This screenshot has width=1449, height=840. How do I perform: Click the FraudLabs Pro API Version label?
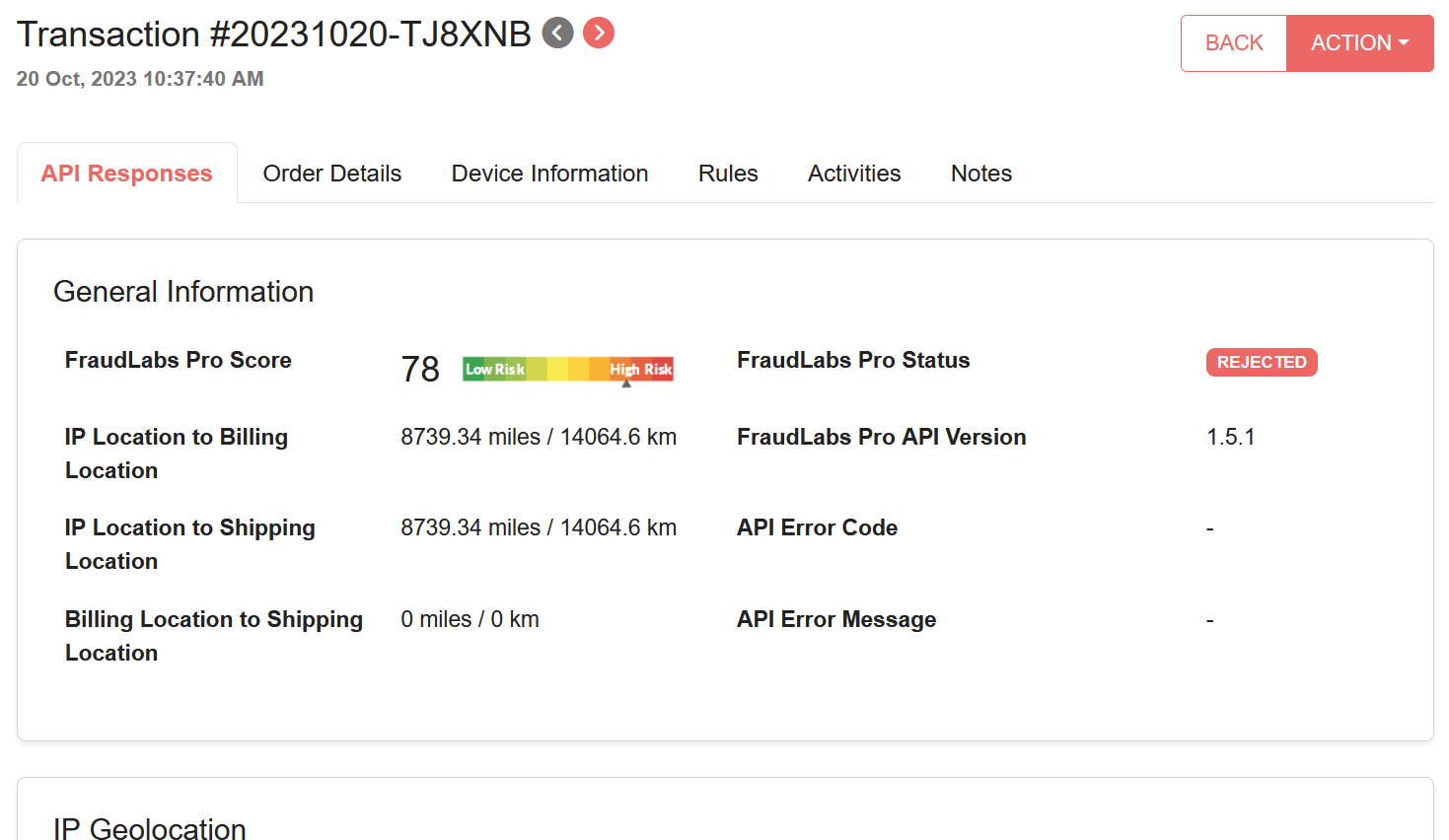coord(882,437)
